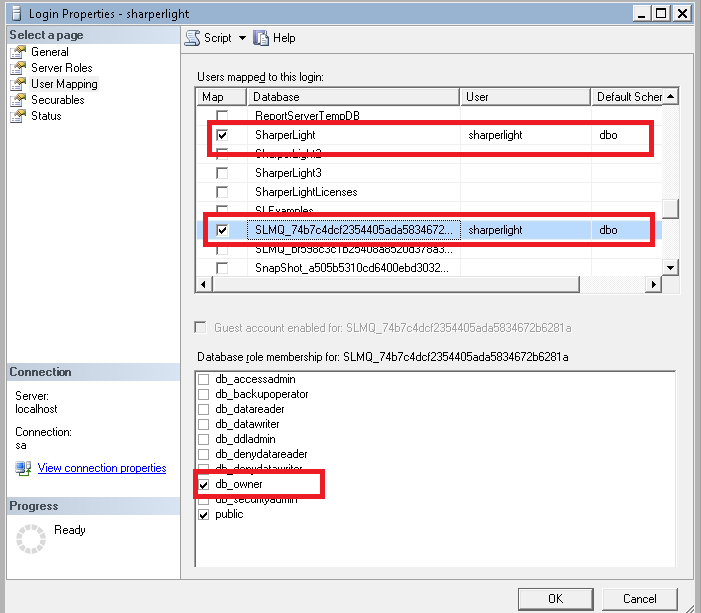Click the Securables page icon
This screenshot has height=613, width=701.
click(x=18, y=100)
